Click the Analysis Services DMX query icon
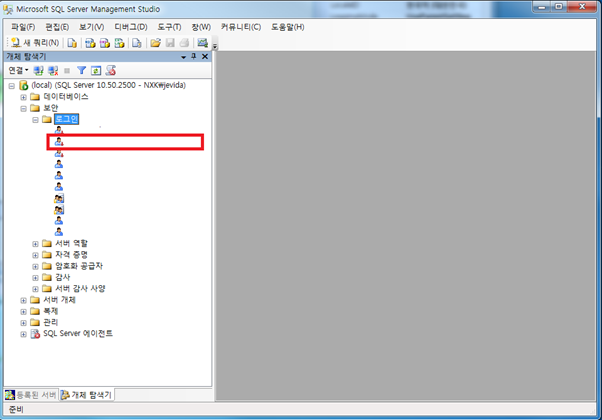This screenshot has width=602, height=420. pos(105,43)
